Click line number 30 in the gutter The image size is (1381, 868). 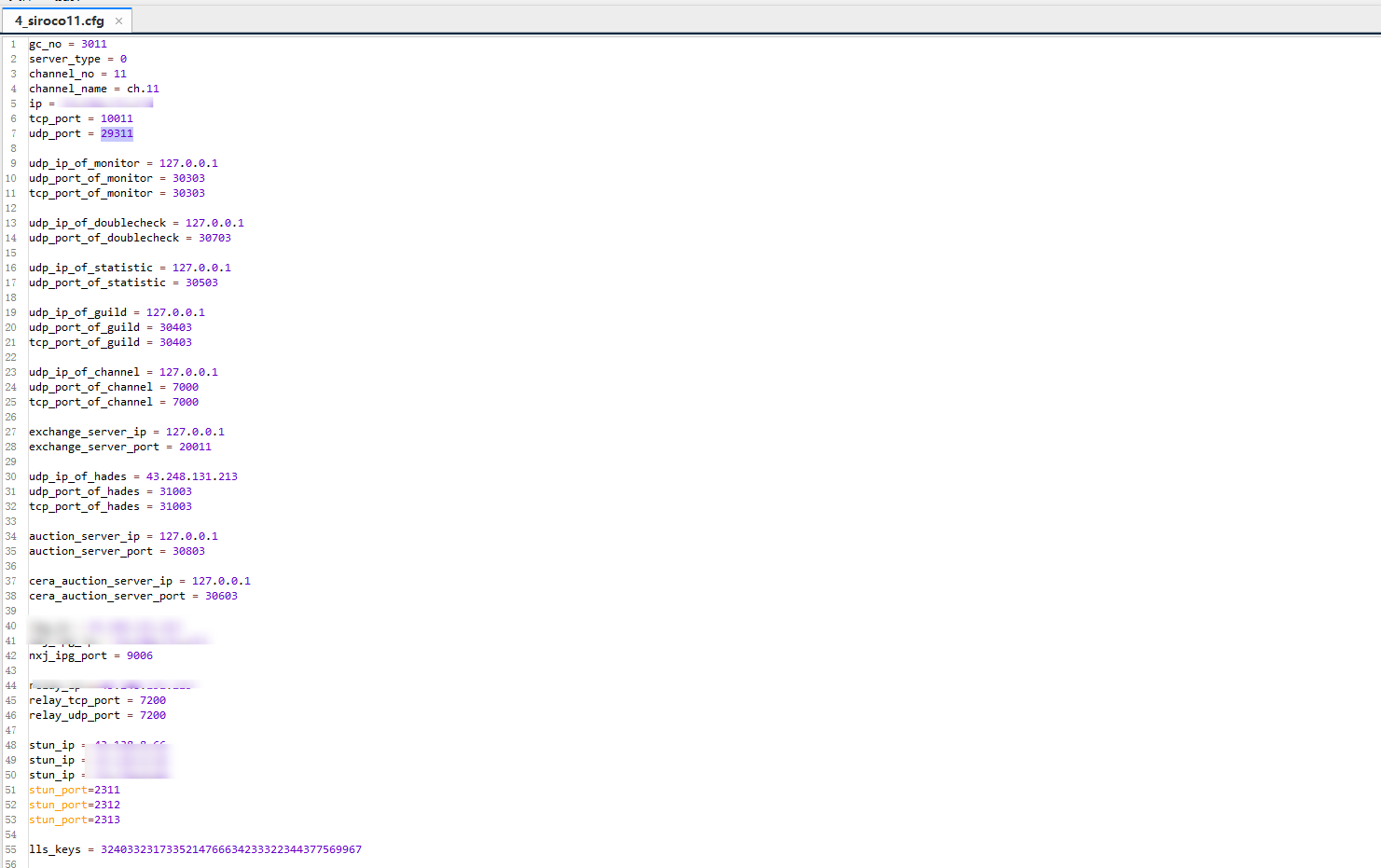[11, 476]
